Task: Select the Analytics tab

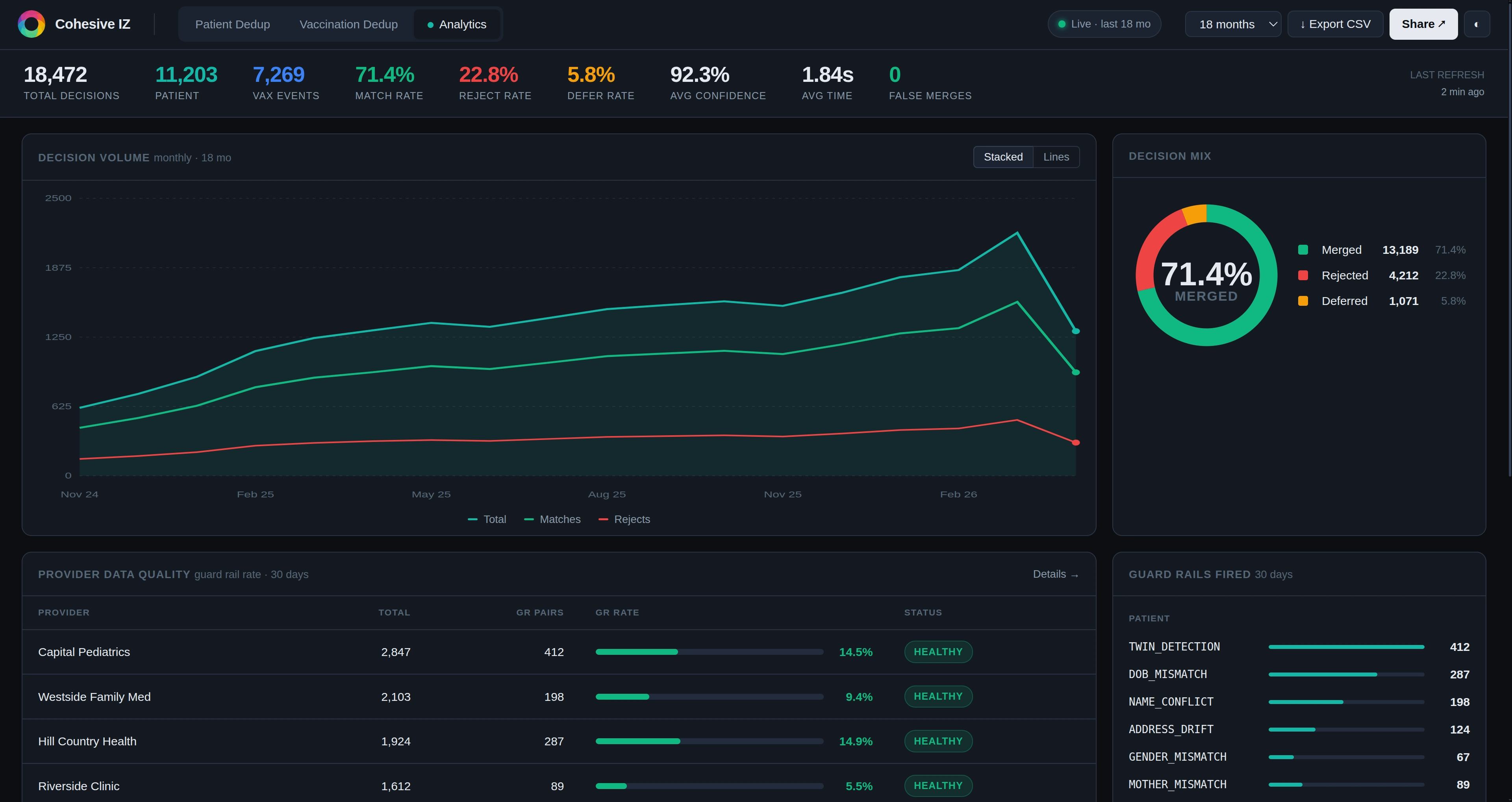Action: [x=457, y=24]
